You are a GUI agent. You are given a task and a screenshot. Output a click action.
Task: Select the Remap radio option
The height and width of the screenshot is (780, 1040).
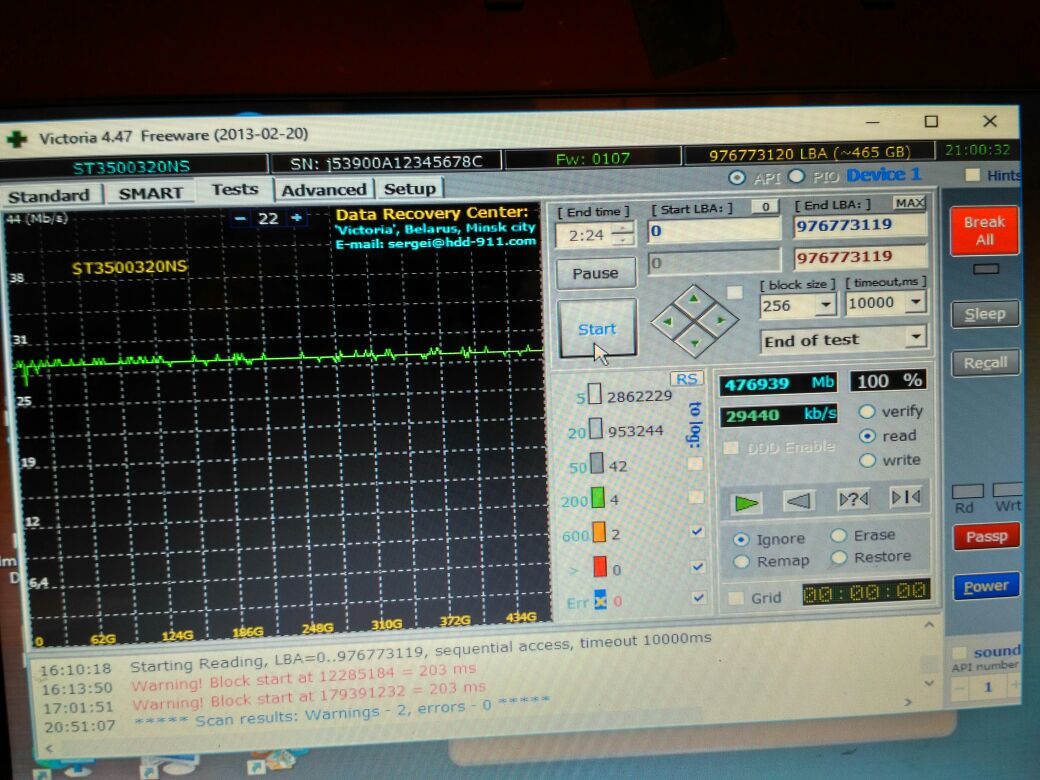pyautogui.click(x=741, y=562)
